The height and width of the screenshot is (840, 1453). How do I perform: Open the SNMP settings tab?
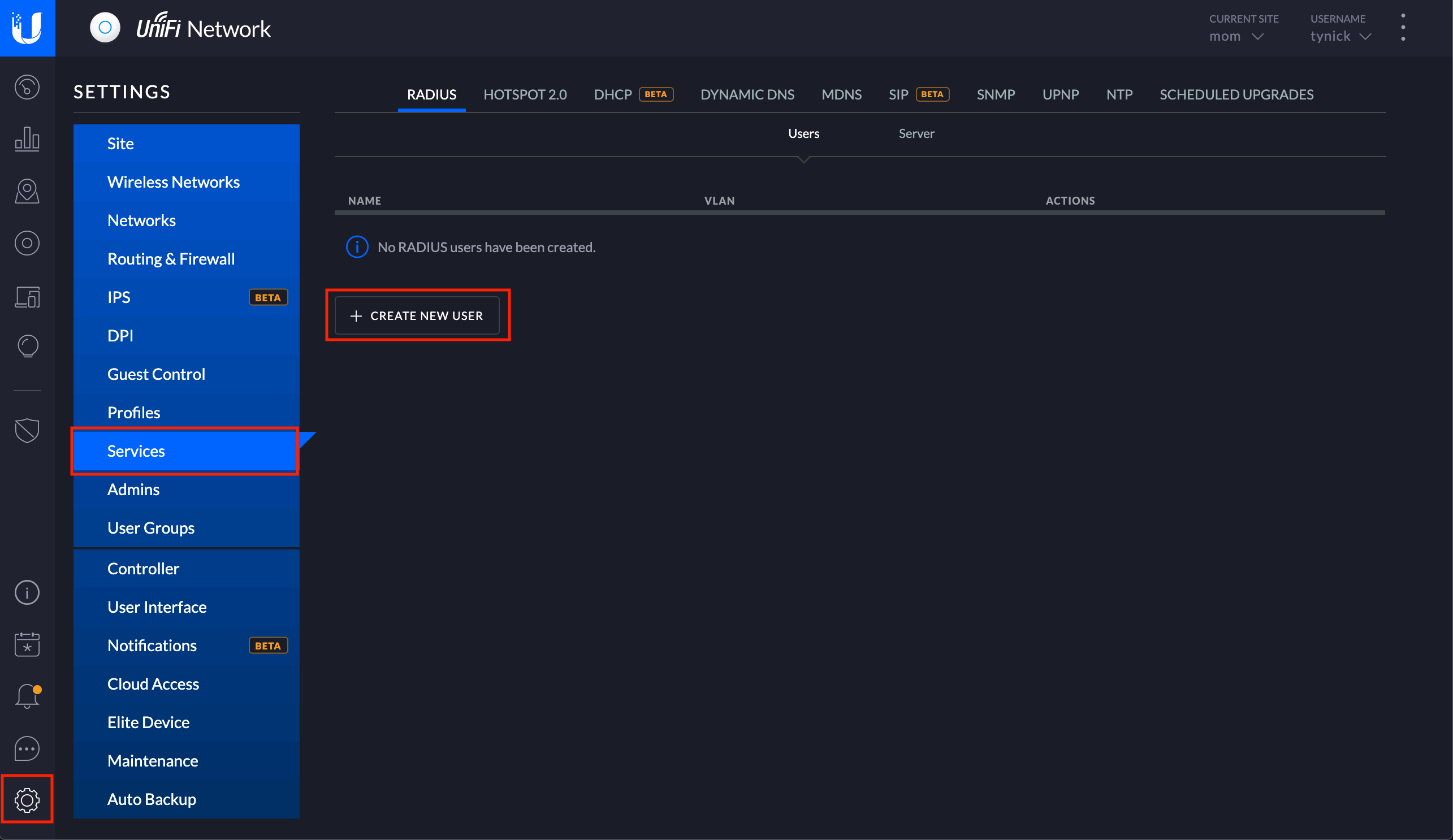click(995, 94)
